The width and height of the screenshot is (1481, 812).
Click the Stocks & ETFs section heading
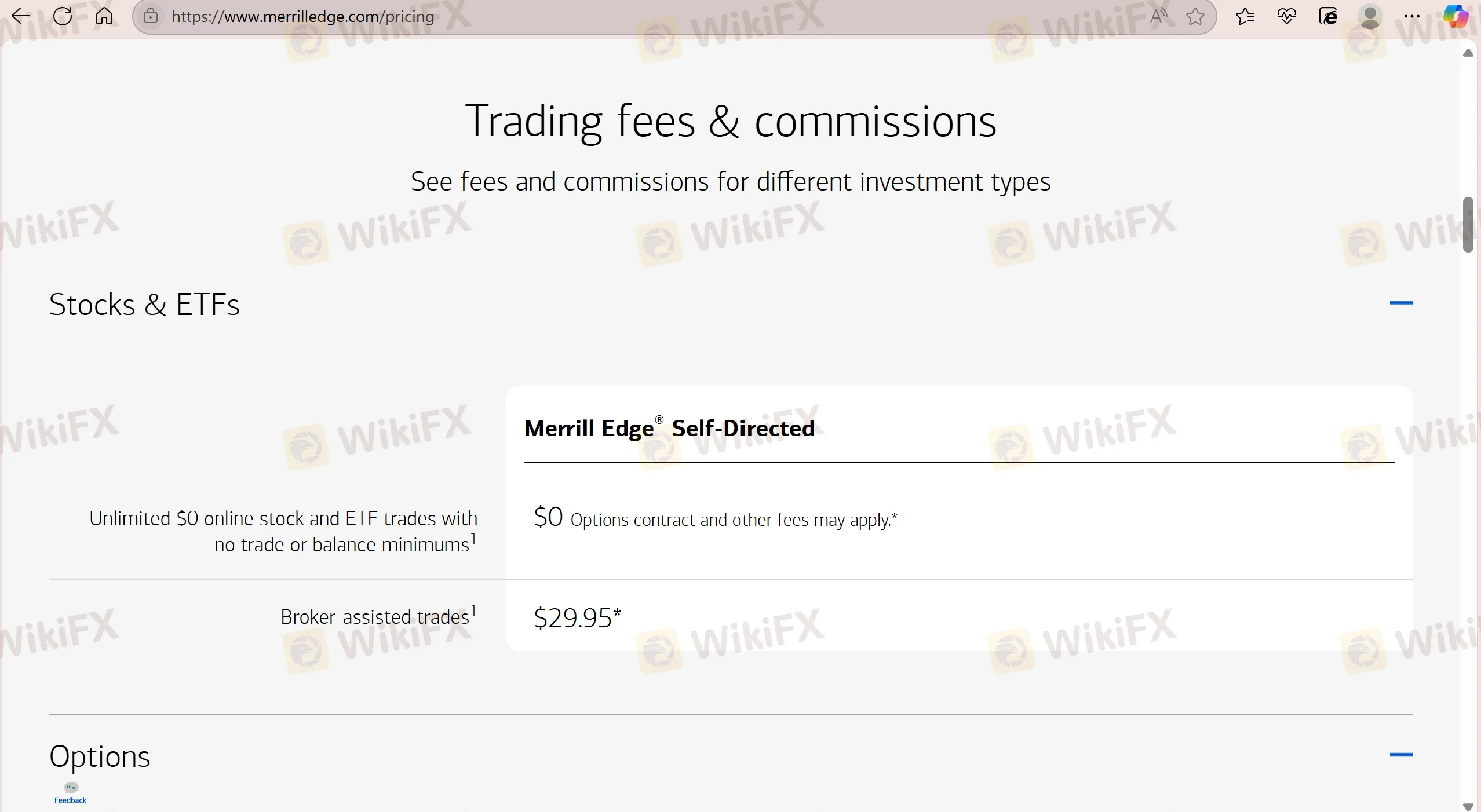point(144,303)
